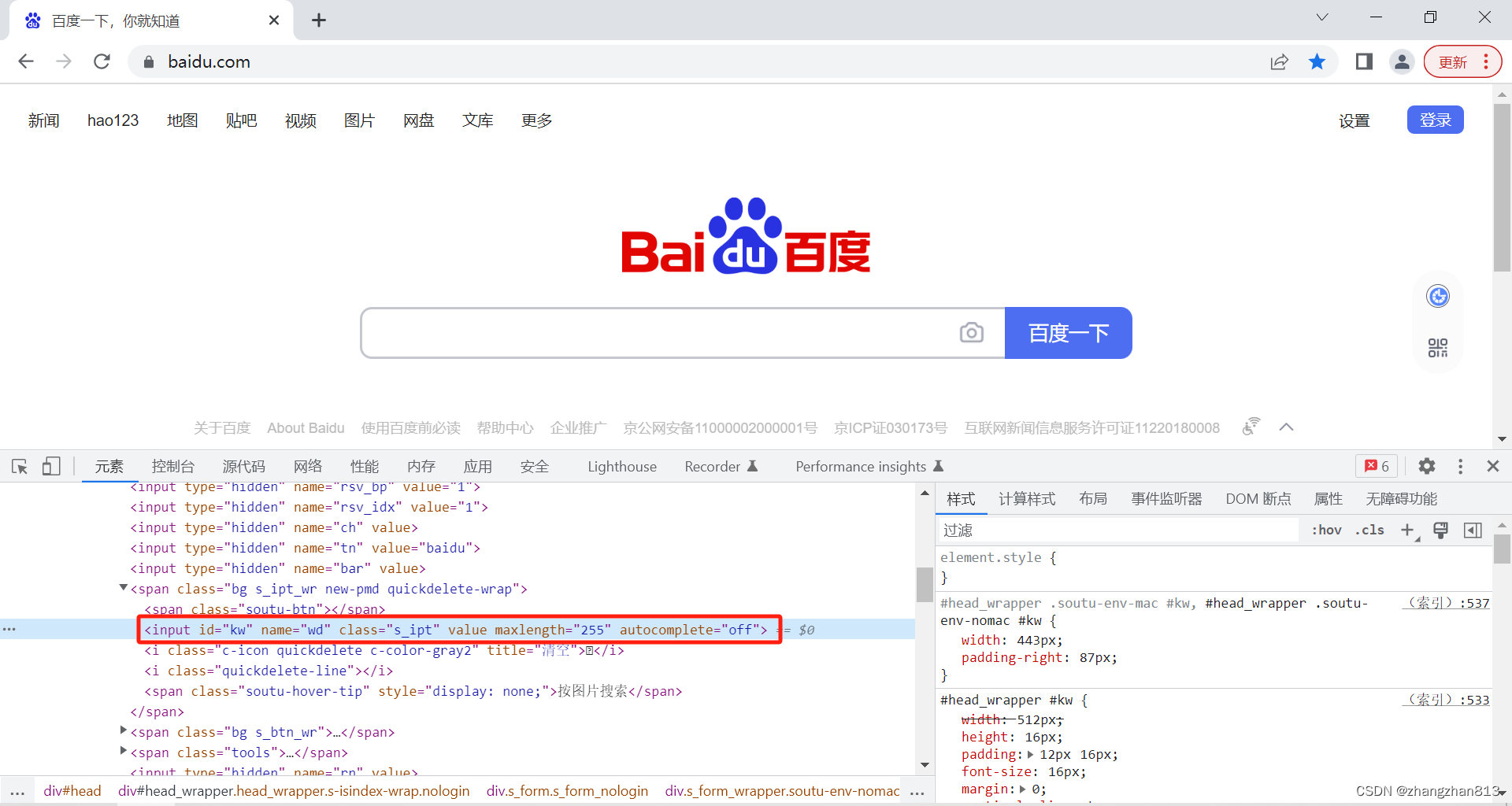Switch to the 网络 network tab
Screen dimensions: 1512x806
pos(308,467)
